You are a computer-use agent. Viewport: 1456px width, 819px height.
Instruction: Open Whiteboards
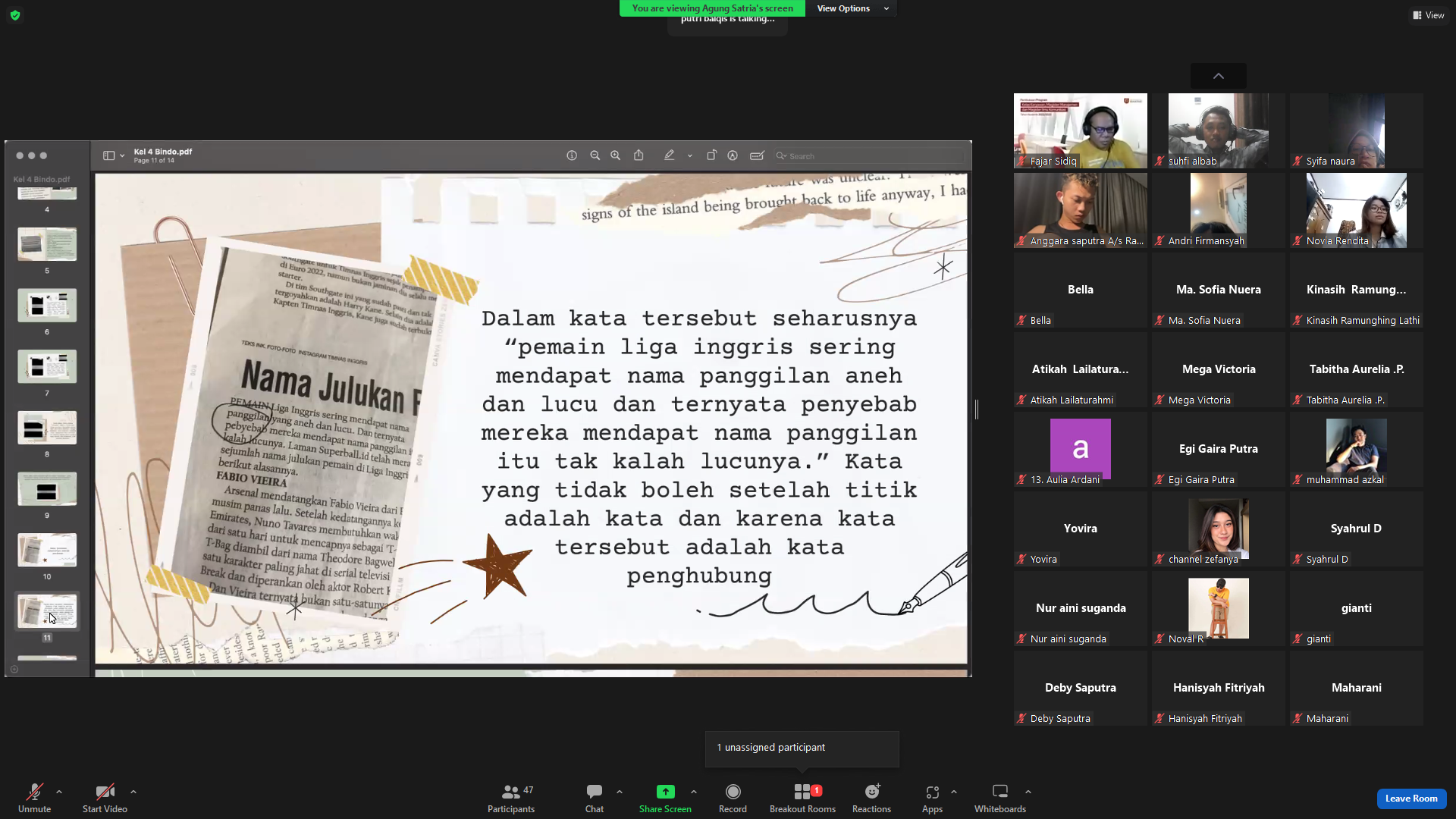click(x=1000, y=798)
